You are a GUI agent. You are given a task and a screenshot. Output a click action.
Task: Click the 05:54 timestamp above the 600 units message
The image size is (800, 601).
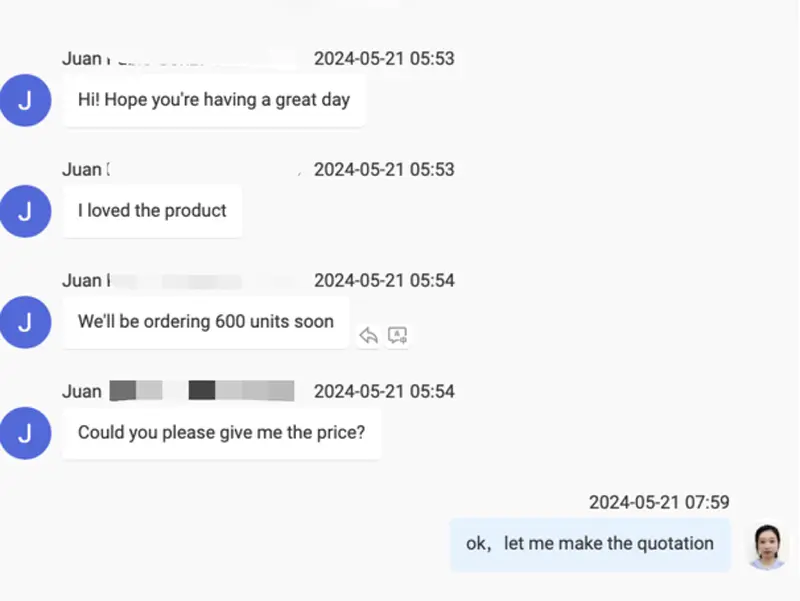coord(384,281)
